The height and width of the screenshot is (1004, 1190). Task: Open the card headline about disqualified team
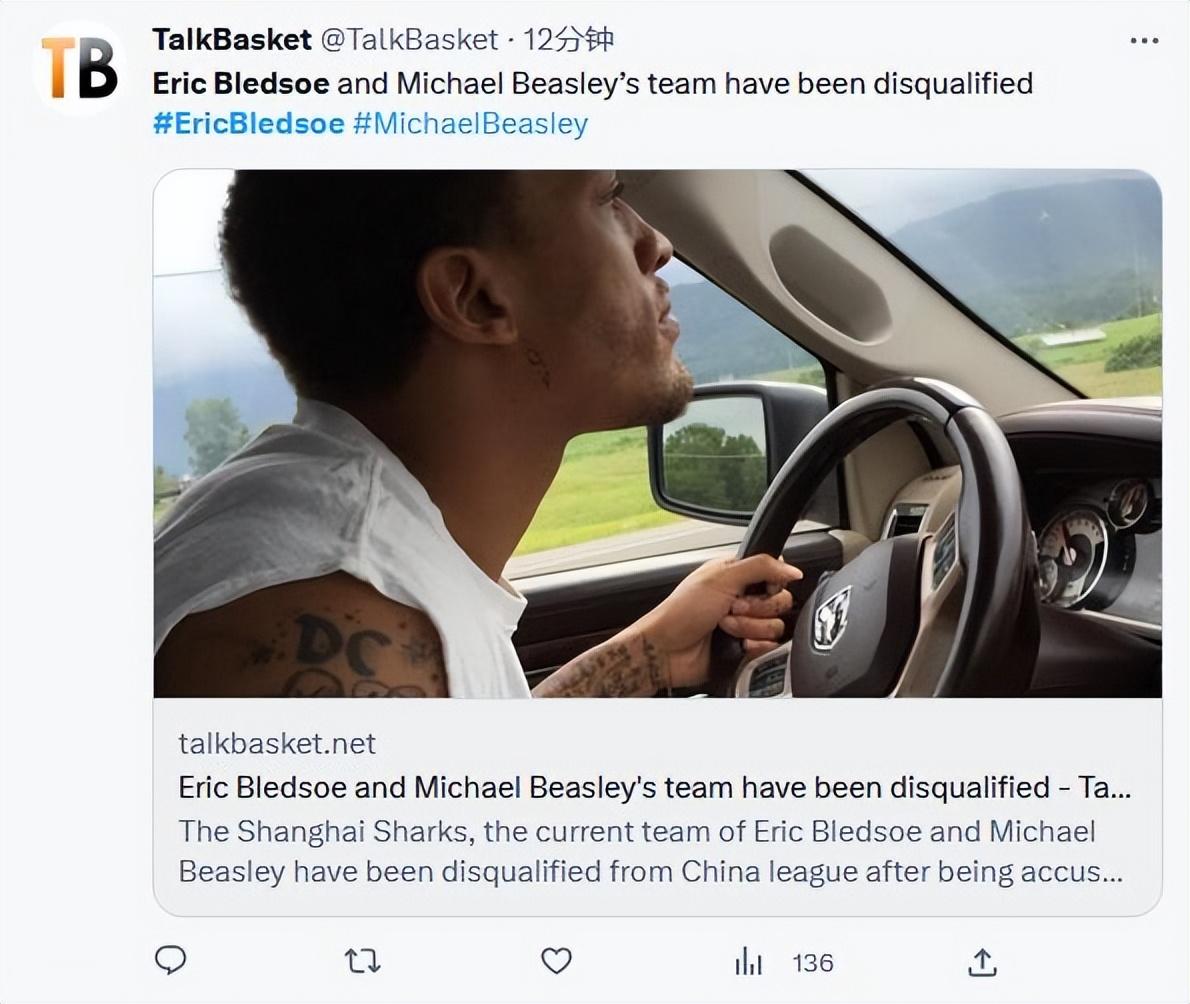click(654, 787)
